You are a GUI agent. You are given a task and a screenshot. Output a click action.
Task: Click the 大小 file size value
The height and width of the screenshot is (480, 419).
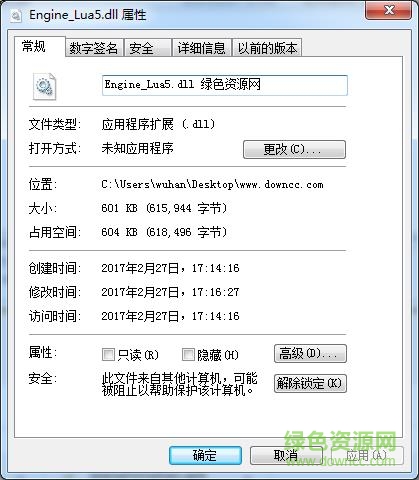click(x=164, y=208)
